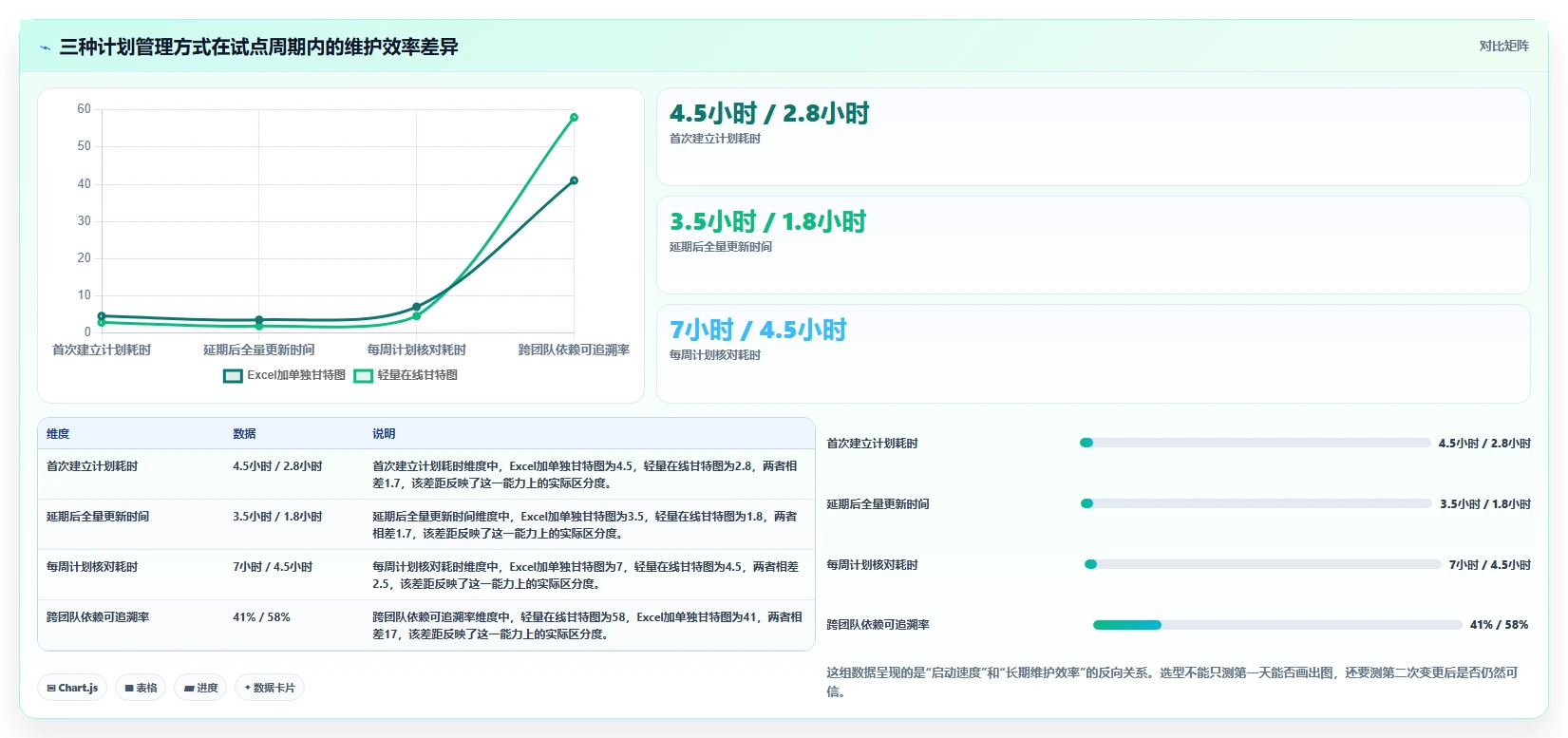This screenshot has width=1568, height=738.
Task: Toggle the 轻量在线甘特图 legend swatch
Action: 363,375
